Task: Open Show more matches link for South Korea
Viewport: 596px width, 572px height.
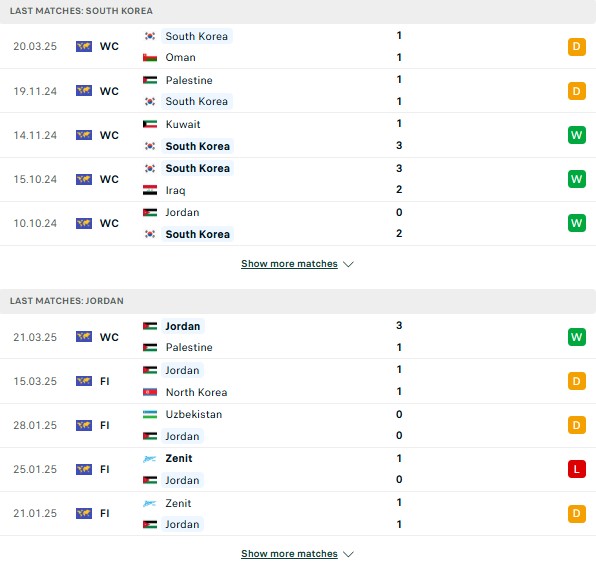Action: 289,264
